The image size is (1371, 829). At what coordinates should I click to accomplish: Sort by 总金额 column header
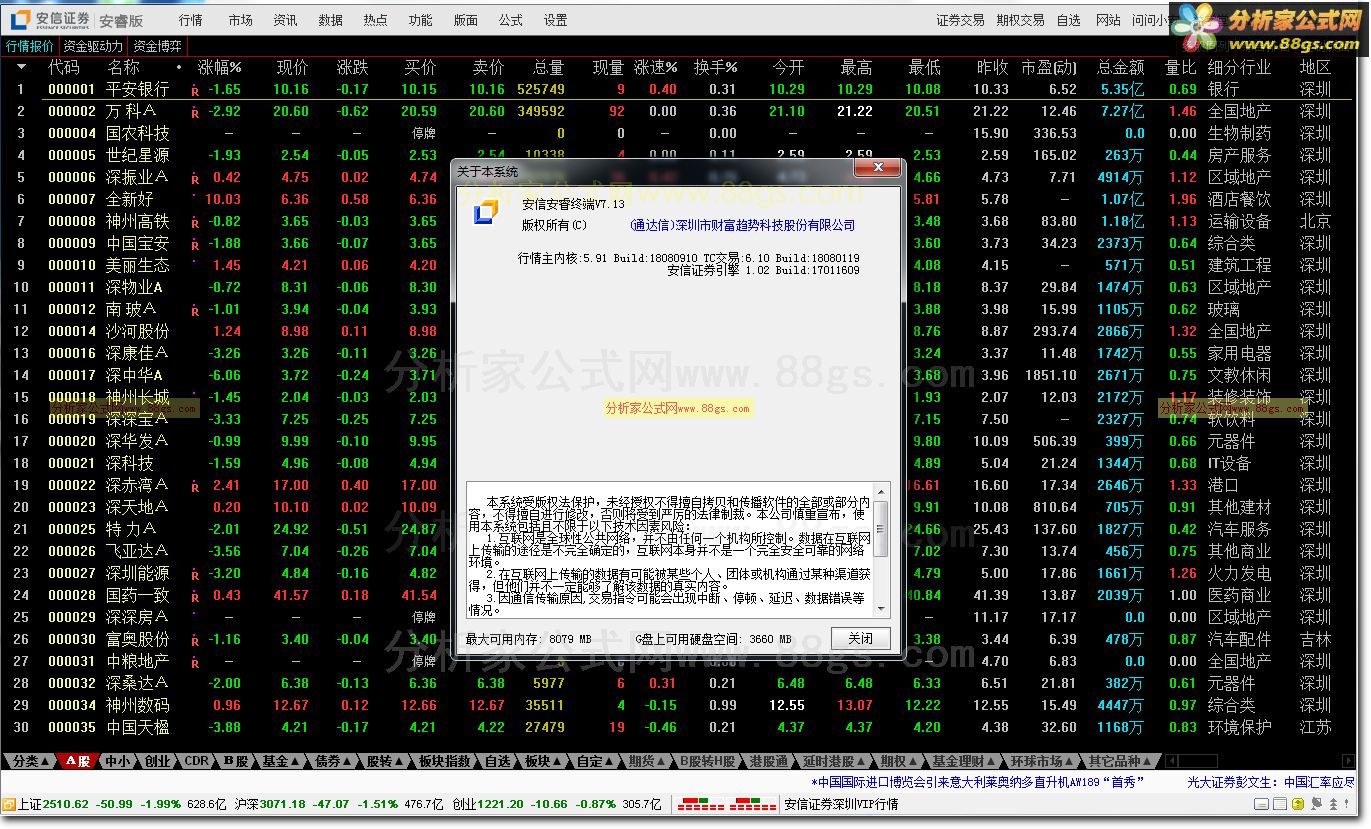point(1121,67)
